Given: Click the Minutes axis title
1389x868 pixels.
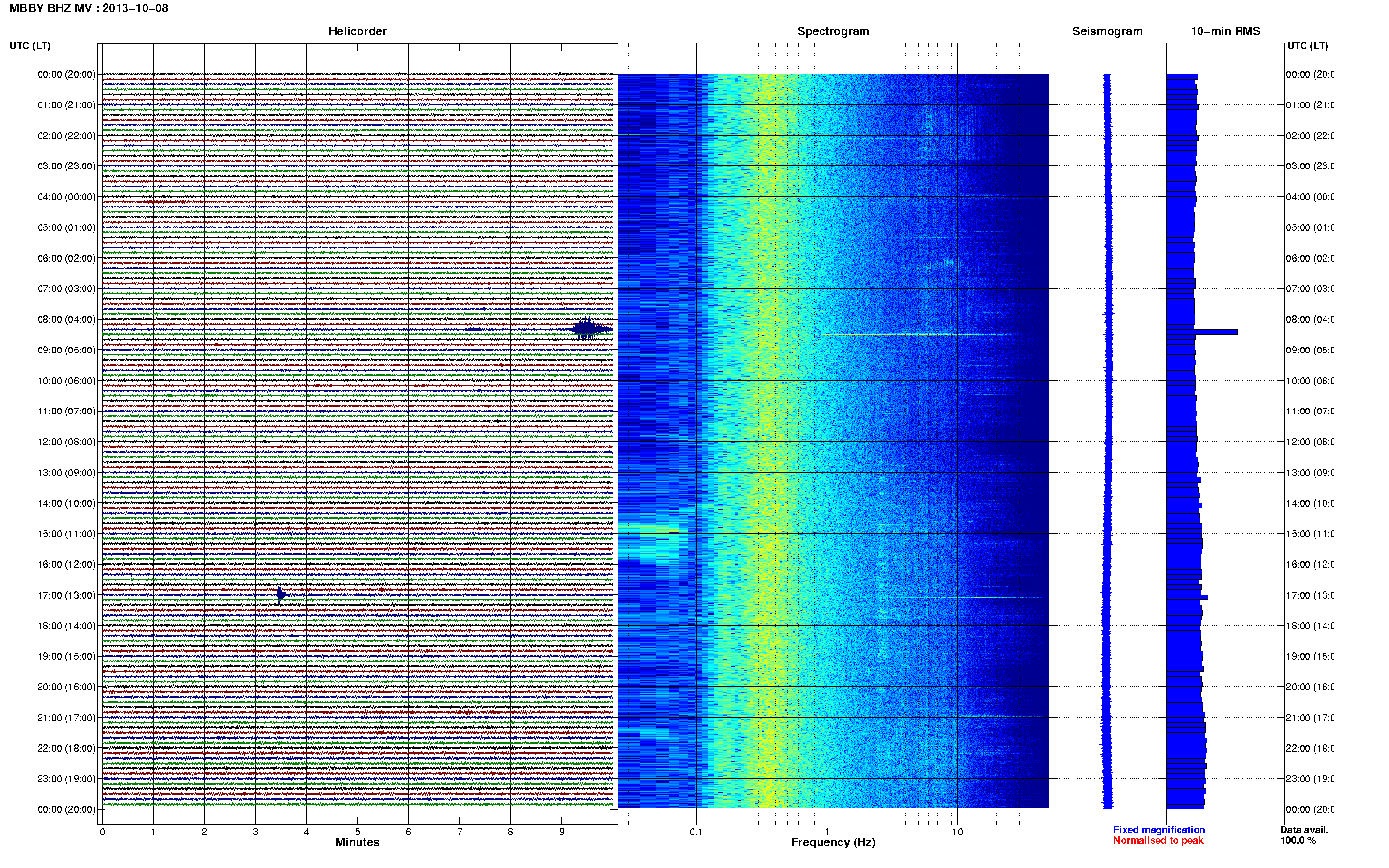Looking at the screenshot, I should (357, 842).
